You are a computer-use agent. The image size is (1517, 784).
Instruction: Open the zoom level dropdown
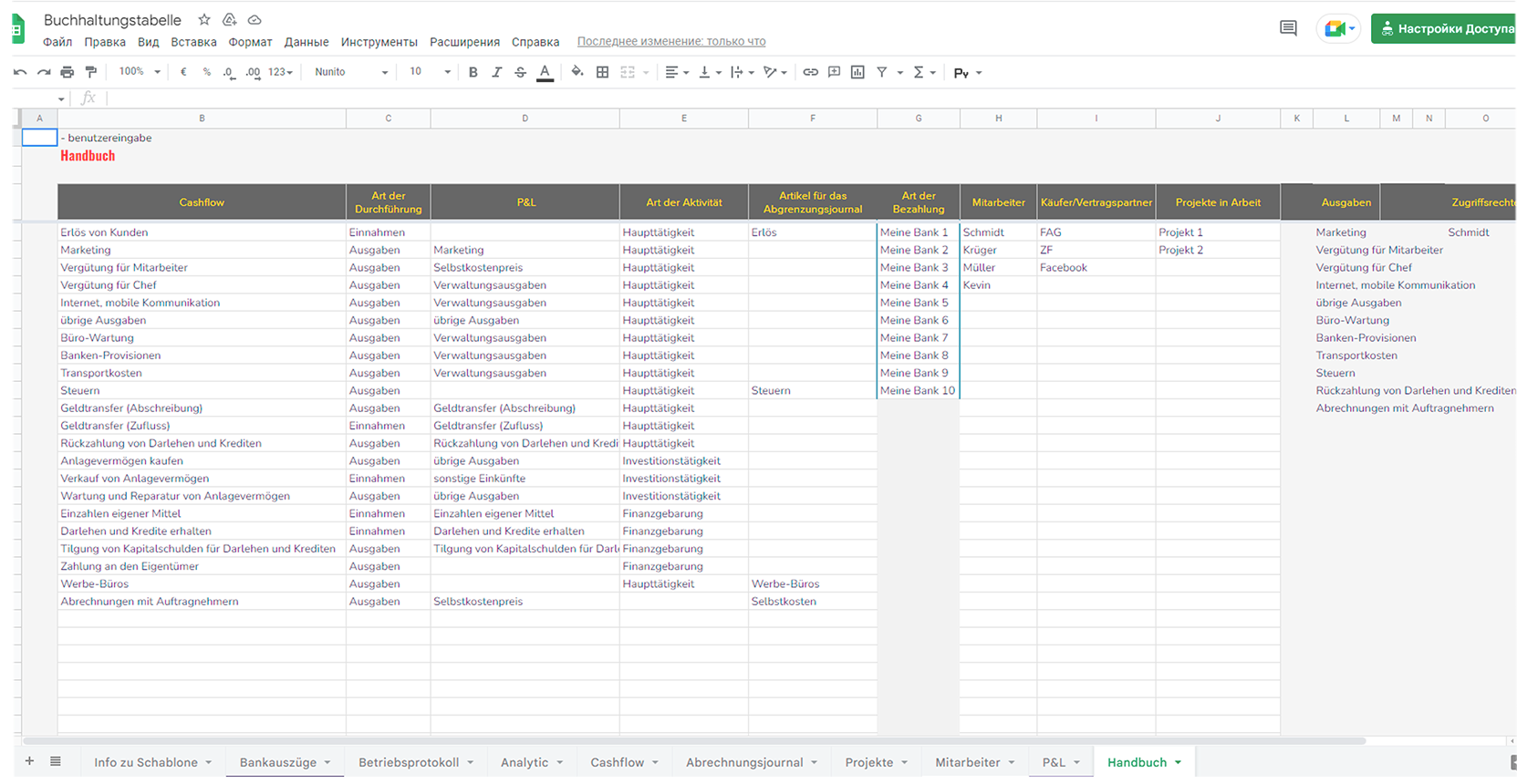[x=140, y=72]
